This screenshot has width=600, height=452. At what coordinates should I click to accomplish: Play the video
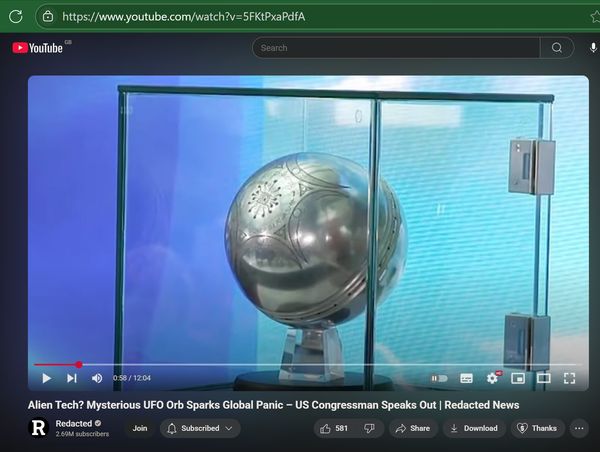pos(46,378)
